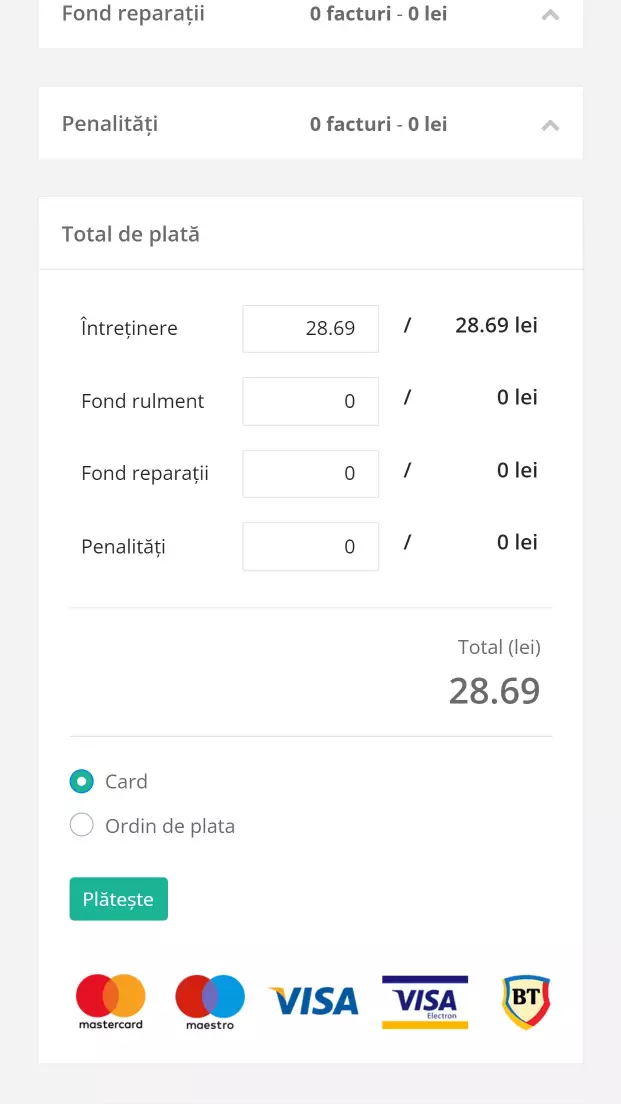Focus the Fond rulment amount field

pos(310,401)
